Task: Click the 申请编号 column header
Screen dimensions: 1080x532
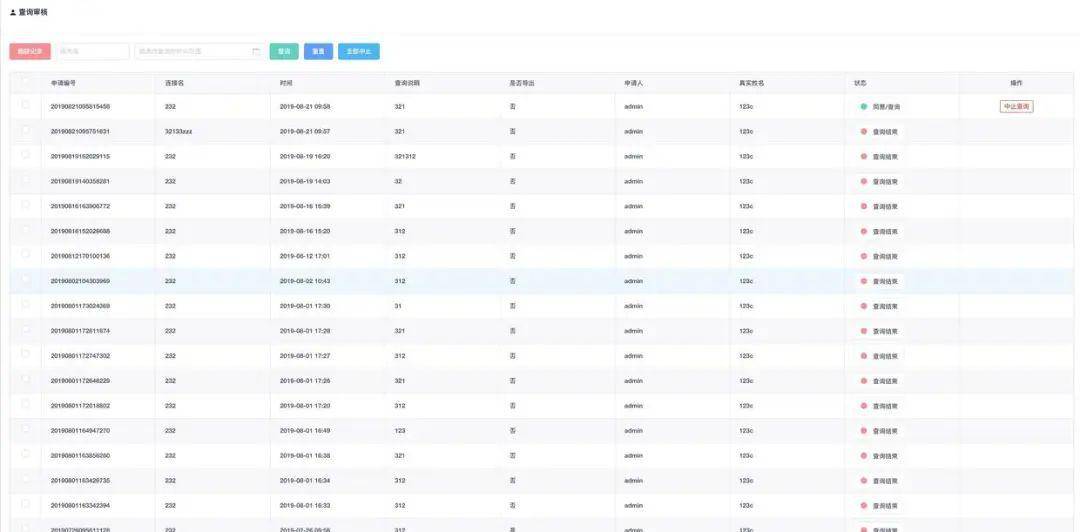Action: tap(63, 83)
